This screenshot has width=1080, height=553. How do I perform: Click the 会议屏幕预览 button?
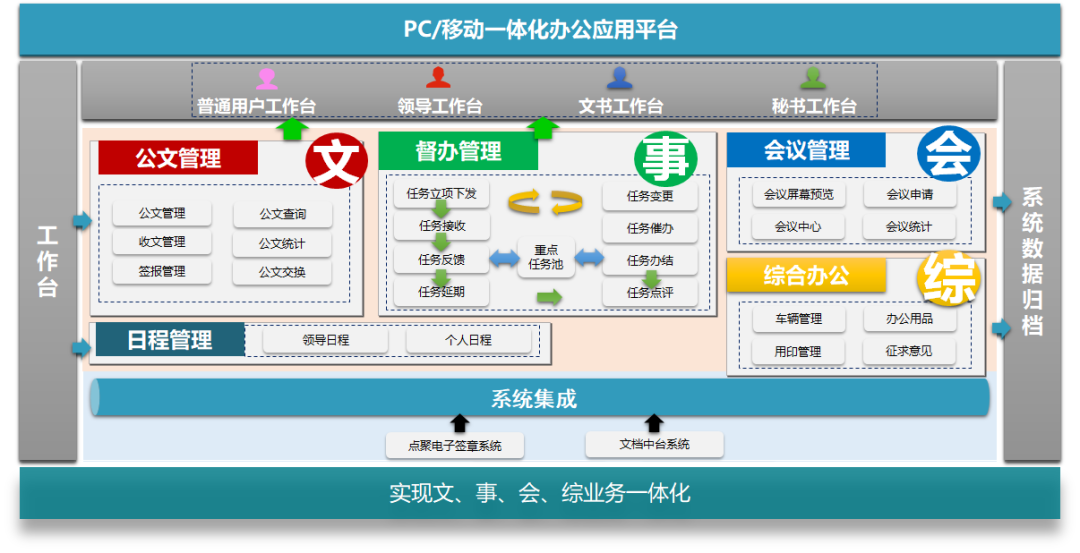tap(798, 194)
